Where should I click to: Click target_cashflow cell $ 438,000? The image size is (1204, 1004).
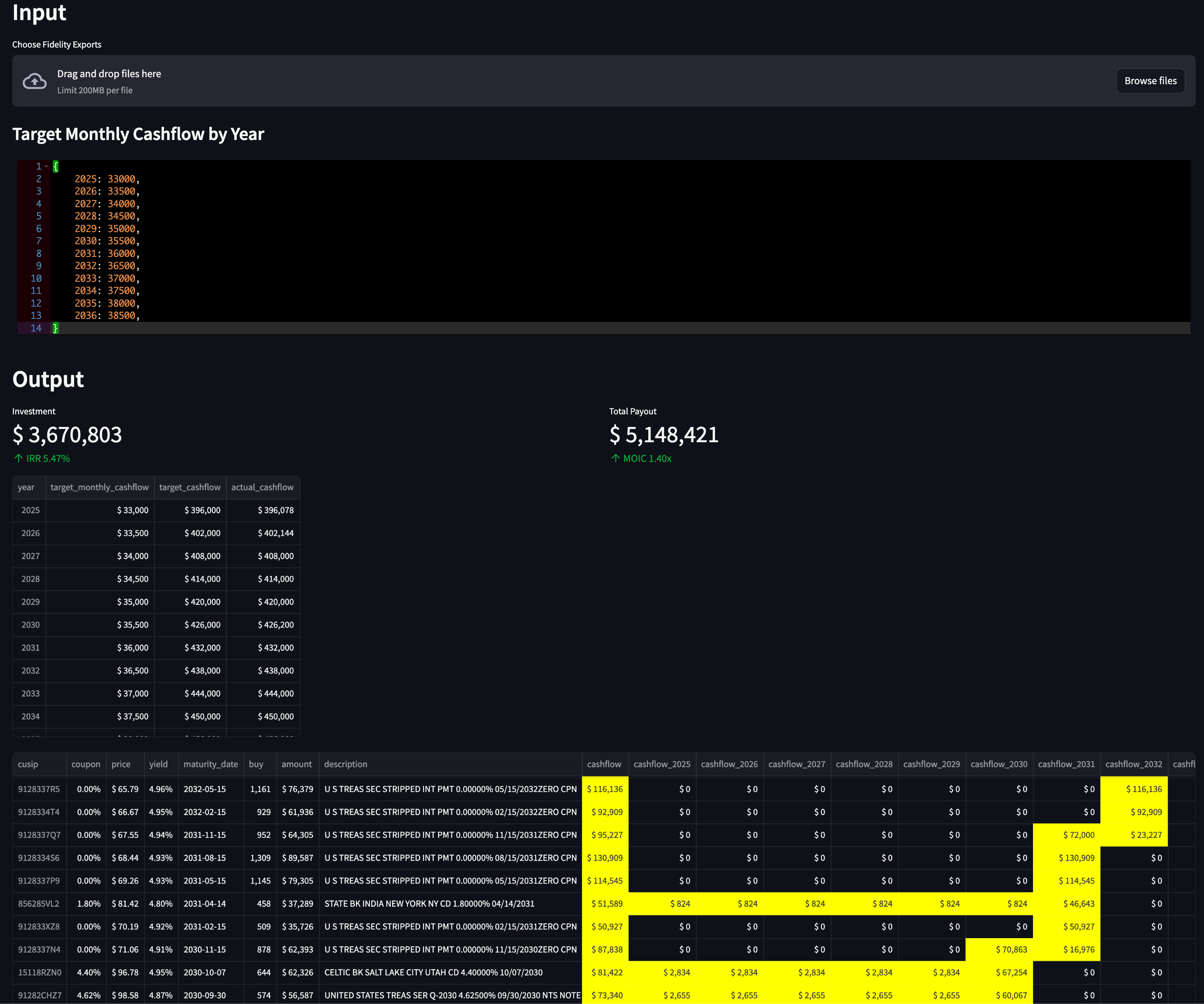[190, 670]
